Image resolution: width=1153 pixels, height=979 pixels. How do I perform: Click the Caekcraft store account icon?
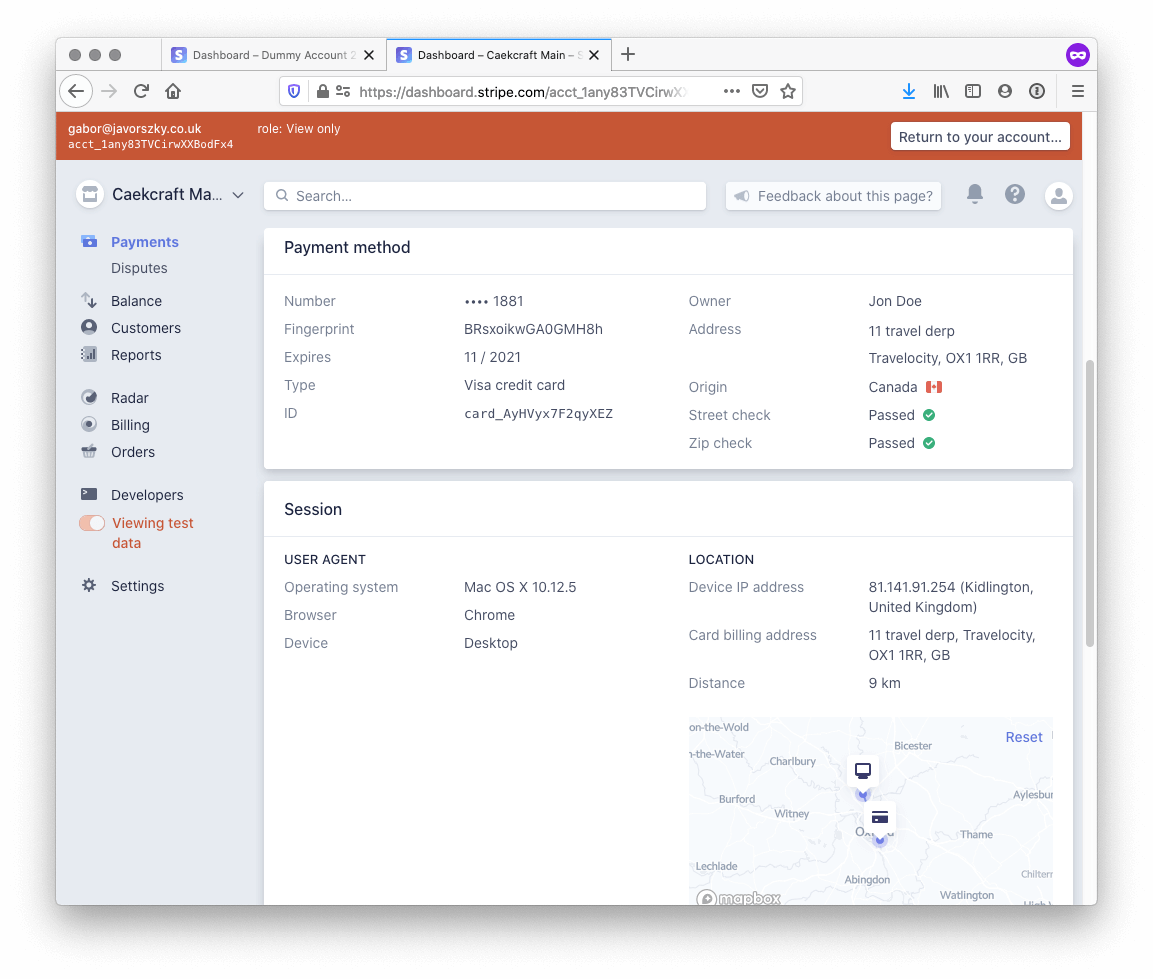tap(90, 194)
